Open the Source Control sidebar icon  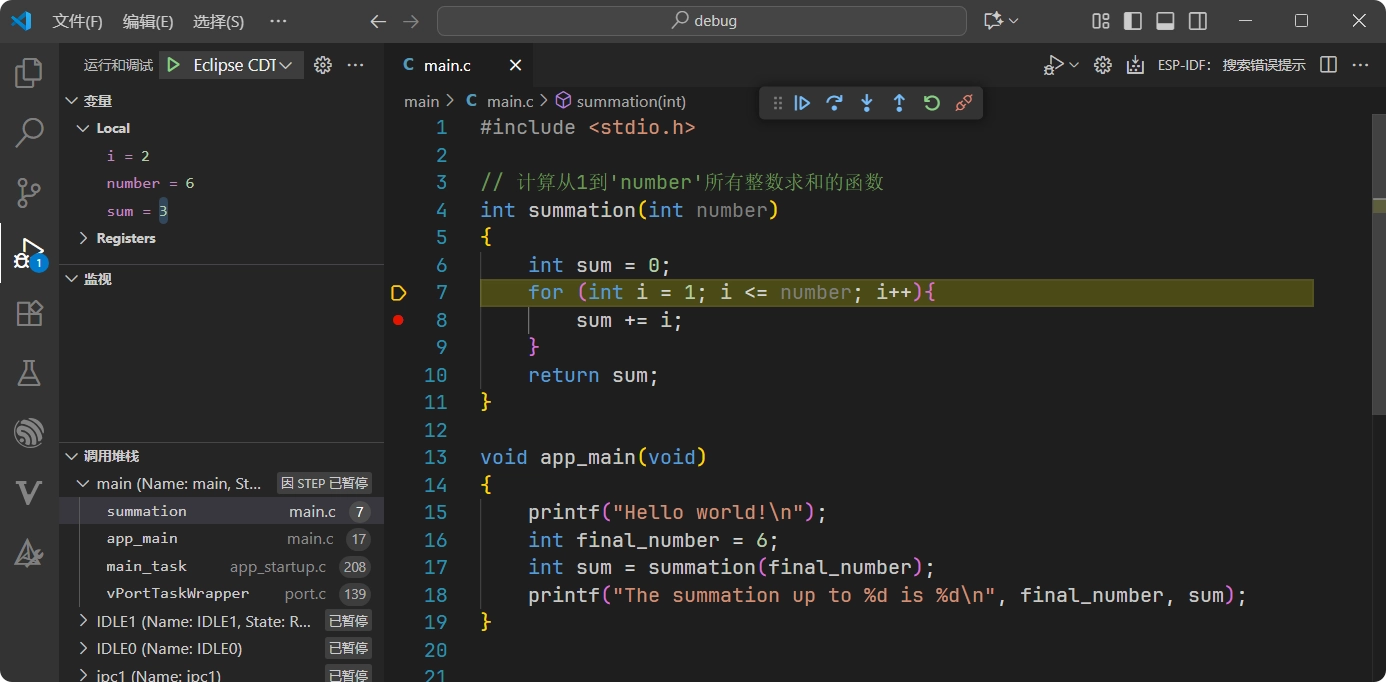[28, 192]
